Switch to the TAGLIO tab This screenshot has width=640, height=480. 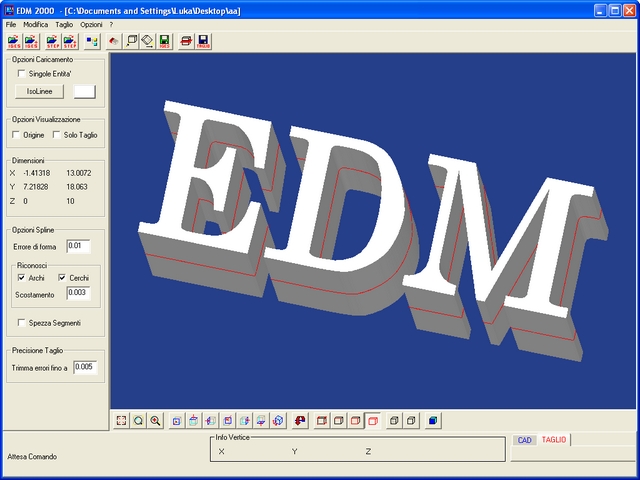[x=554, y=440]
